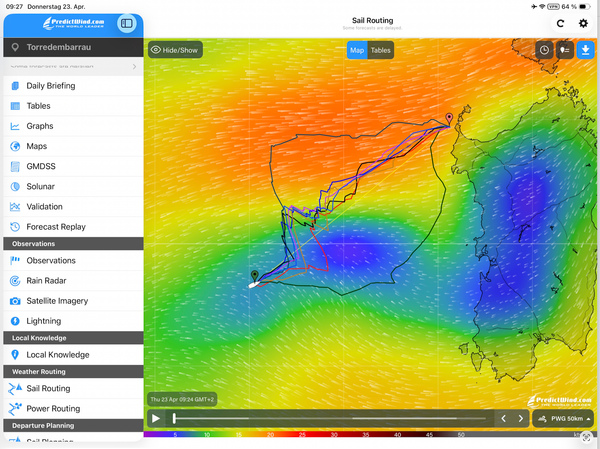The width and height of the screenshot is (600, 449).
Task: Click the PredictWind.com logo header
Action: click(73, 23)
